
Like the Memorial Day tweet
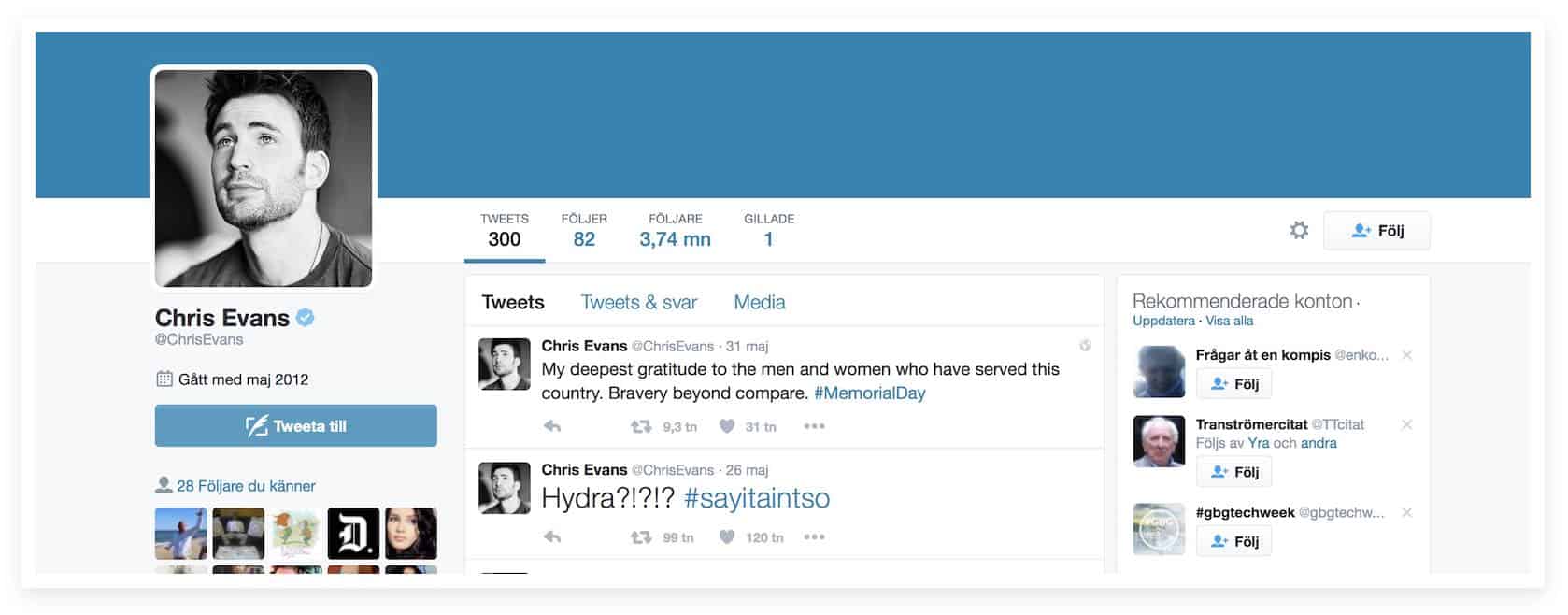tap(727, 426)
